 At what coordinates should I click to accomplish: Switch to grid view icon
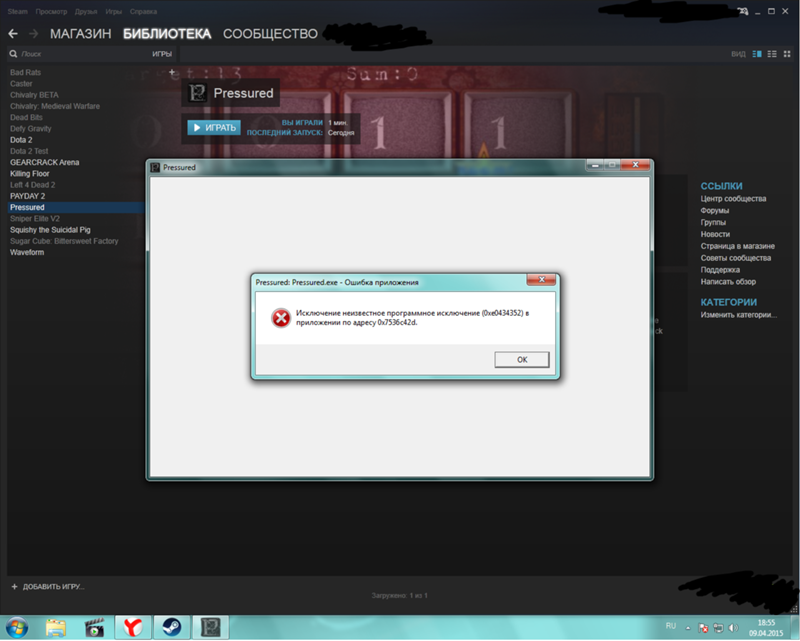tap(787, 54)
